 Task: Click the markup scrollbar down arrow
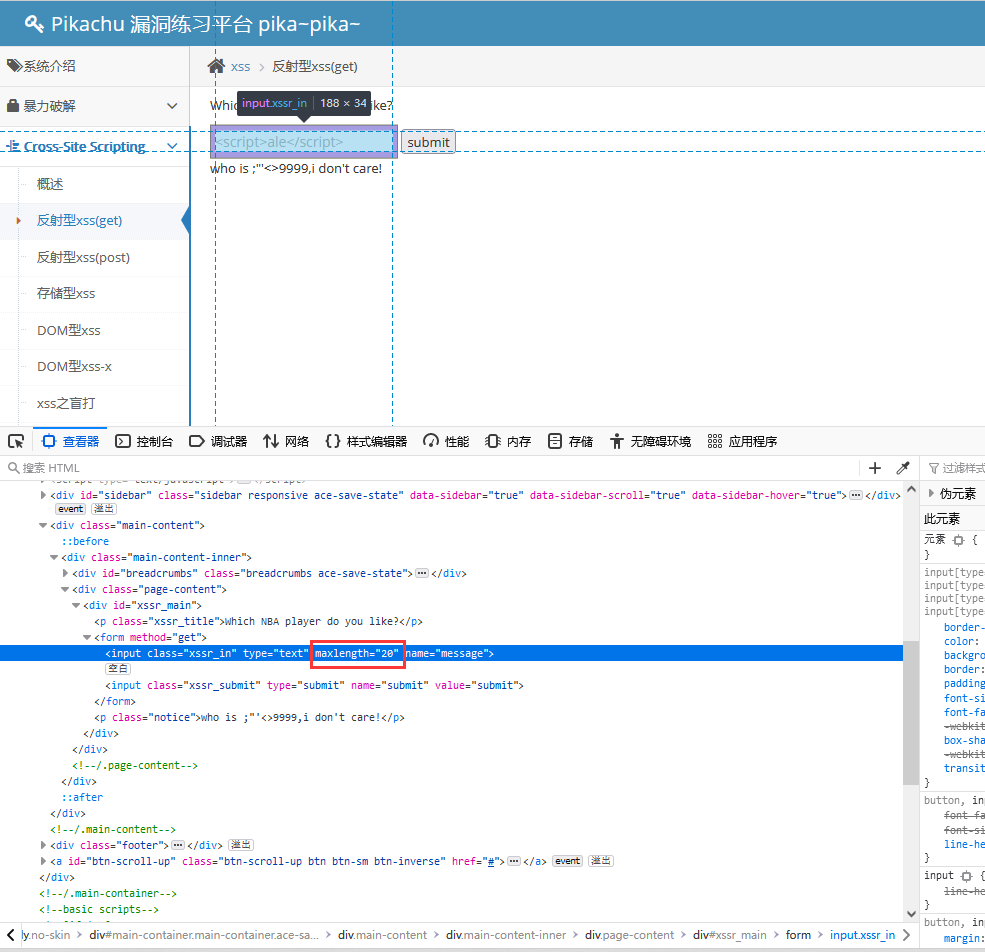[x=912, y=914]
